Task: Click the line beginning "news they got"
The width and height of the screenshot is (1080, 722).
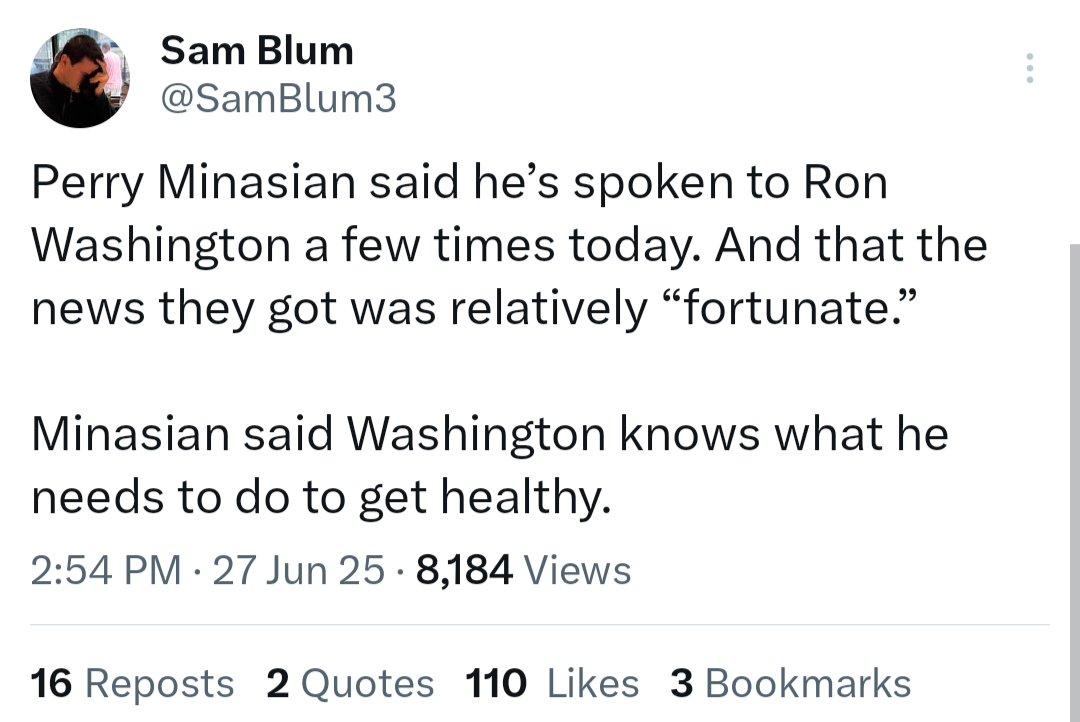Action: (x=475, y=308)
